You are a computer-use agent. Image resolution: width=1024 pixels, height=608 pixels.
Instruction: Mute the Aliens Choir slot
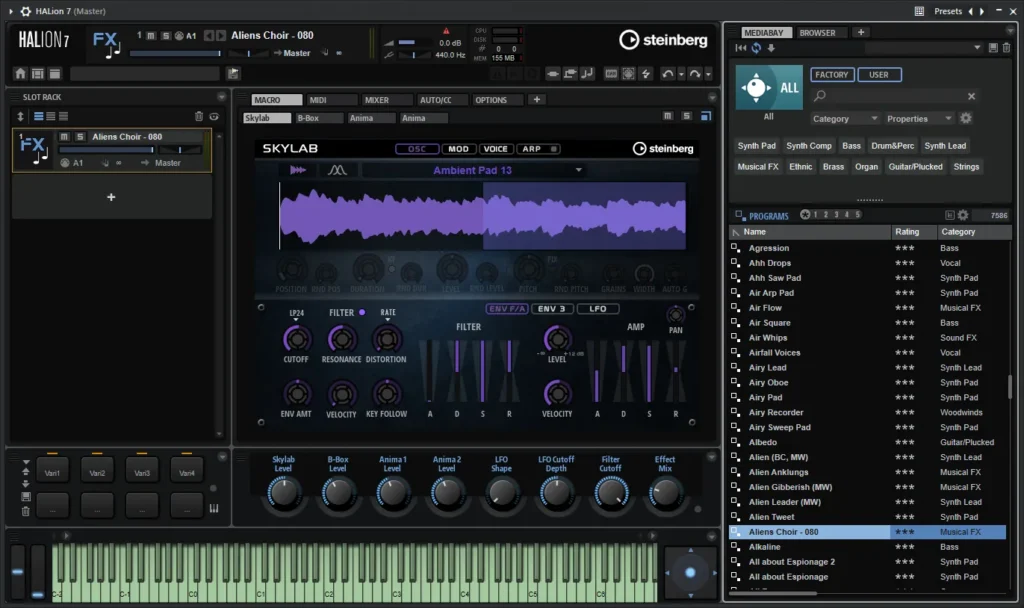click(x=64, y=136)
